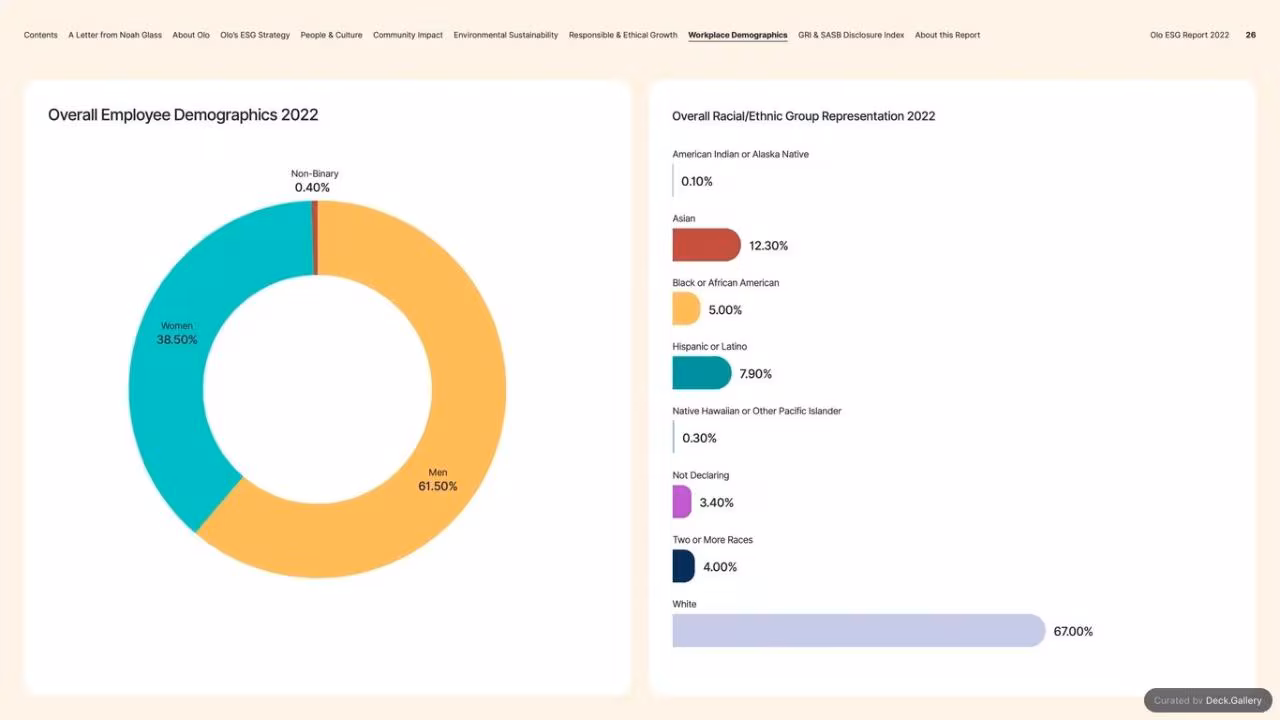Open GRI & SASB Disclosure Index

(851, 35)
